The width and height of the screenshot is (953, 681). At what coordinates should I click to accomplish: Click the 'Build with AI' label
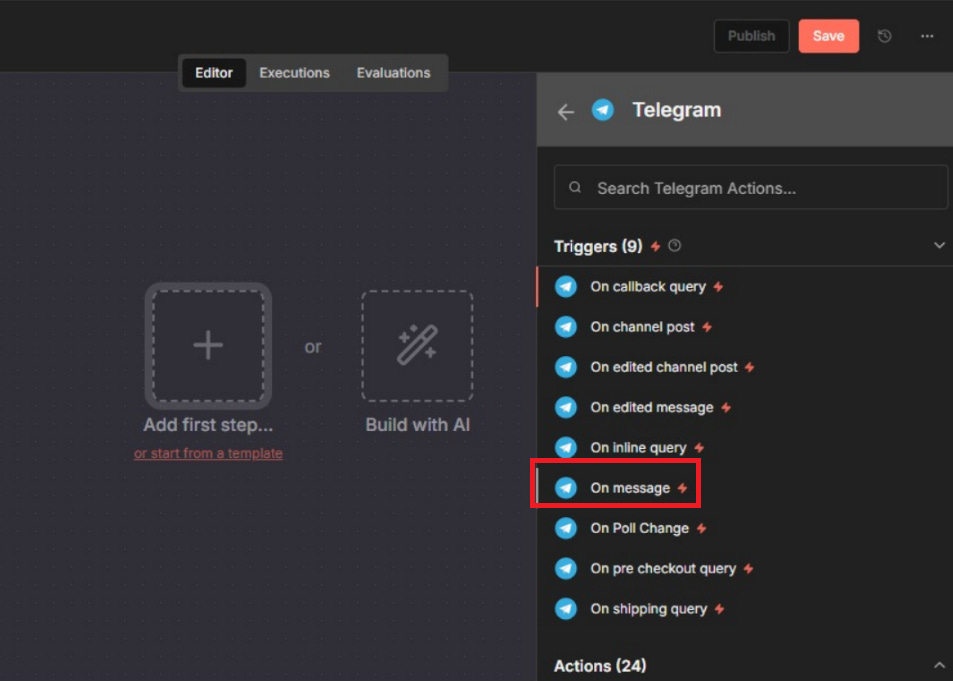click(x=418, y=424)
